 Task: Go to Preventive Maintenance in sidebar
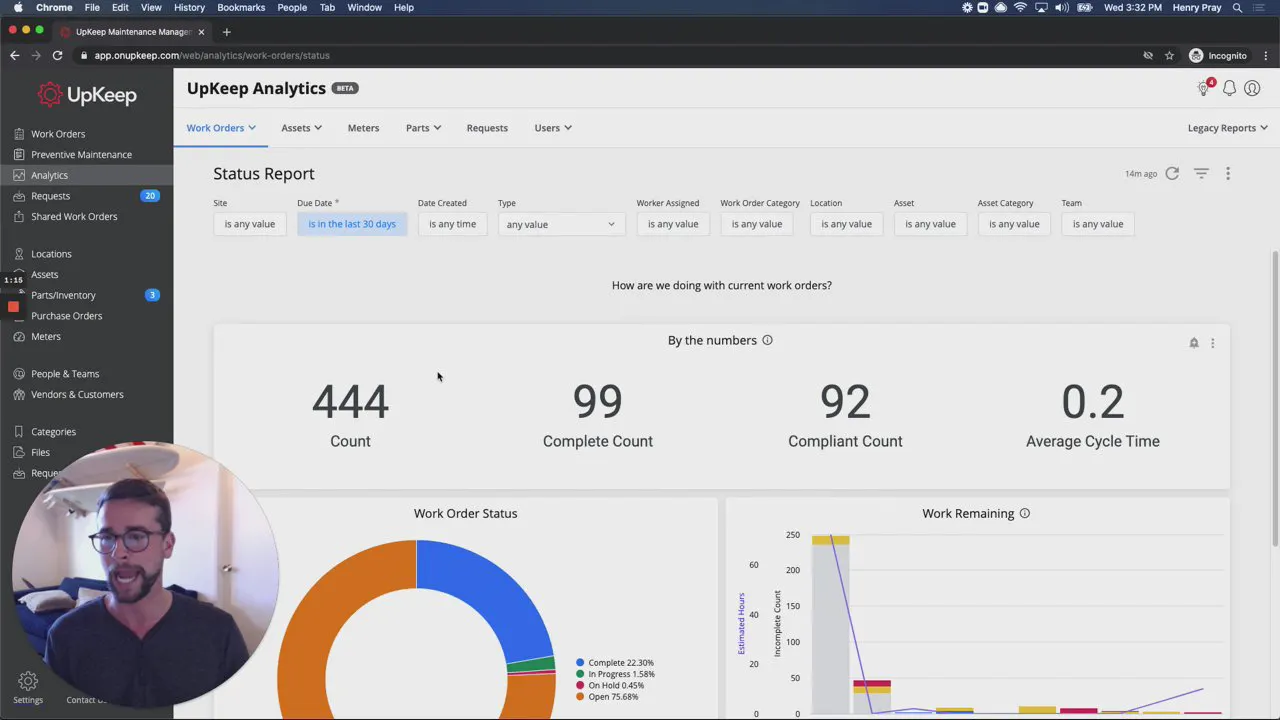click(81, 155)
